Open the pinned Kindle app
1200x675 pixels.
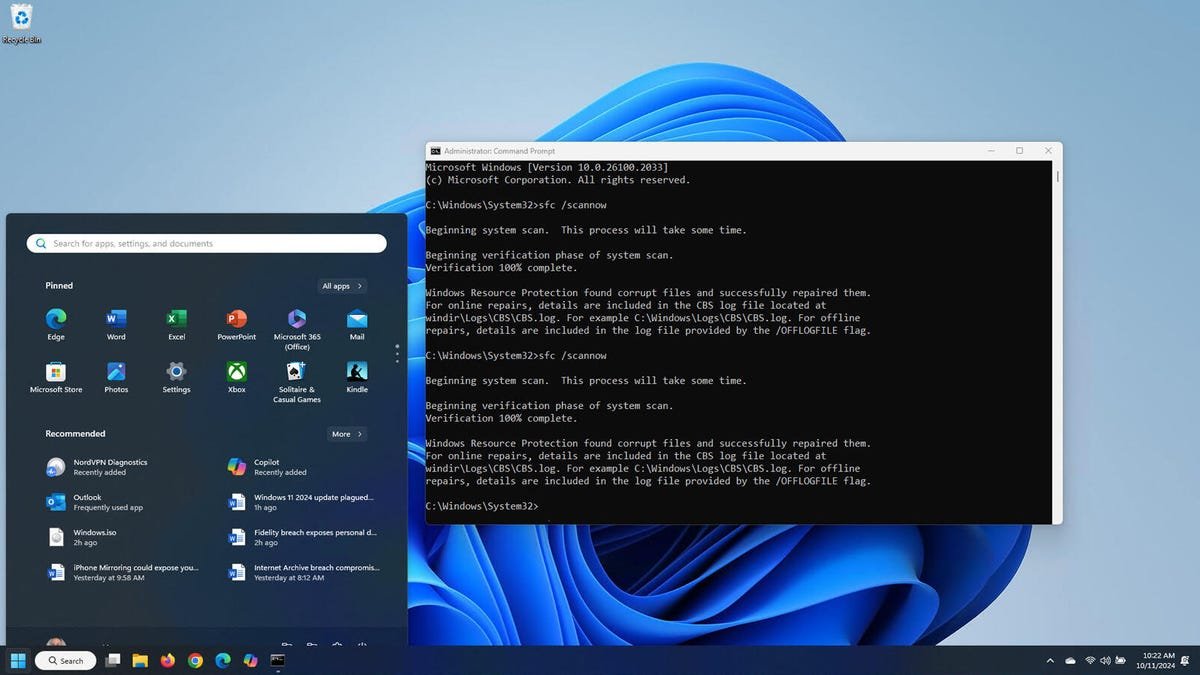[357, 377]
